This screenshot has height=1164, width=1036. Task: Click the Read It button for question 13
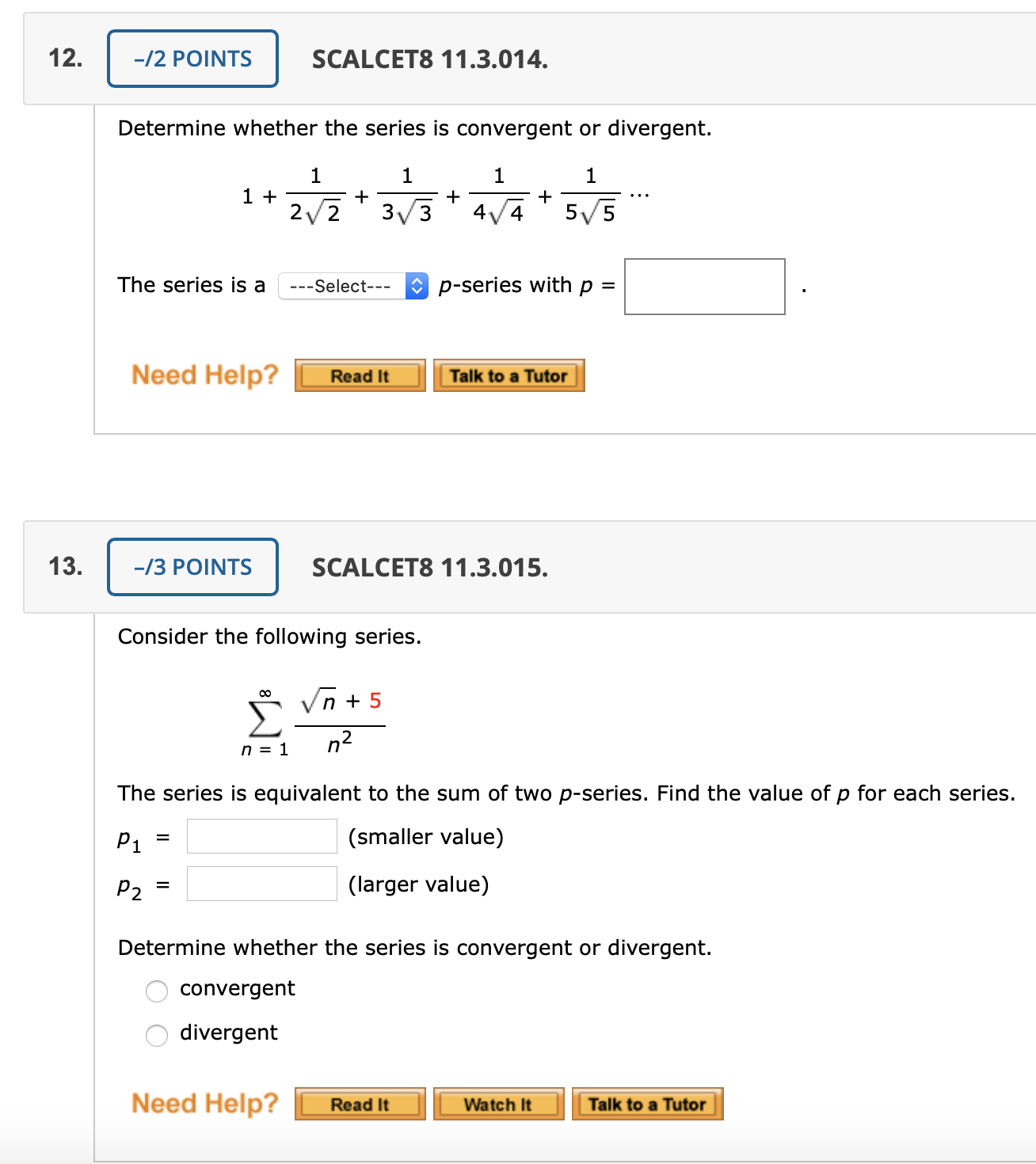point(360,1104)
